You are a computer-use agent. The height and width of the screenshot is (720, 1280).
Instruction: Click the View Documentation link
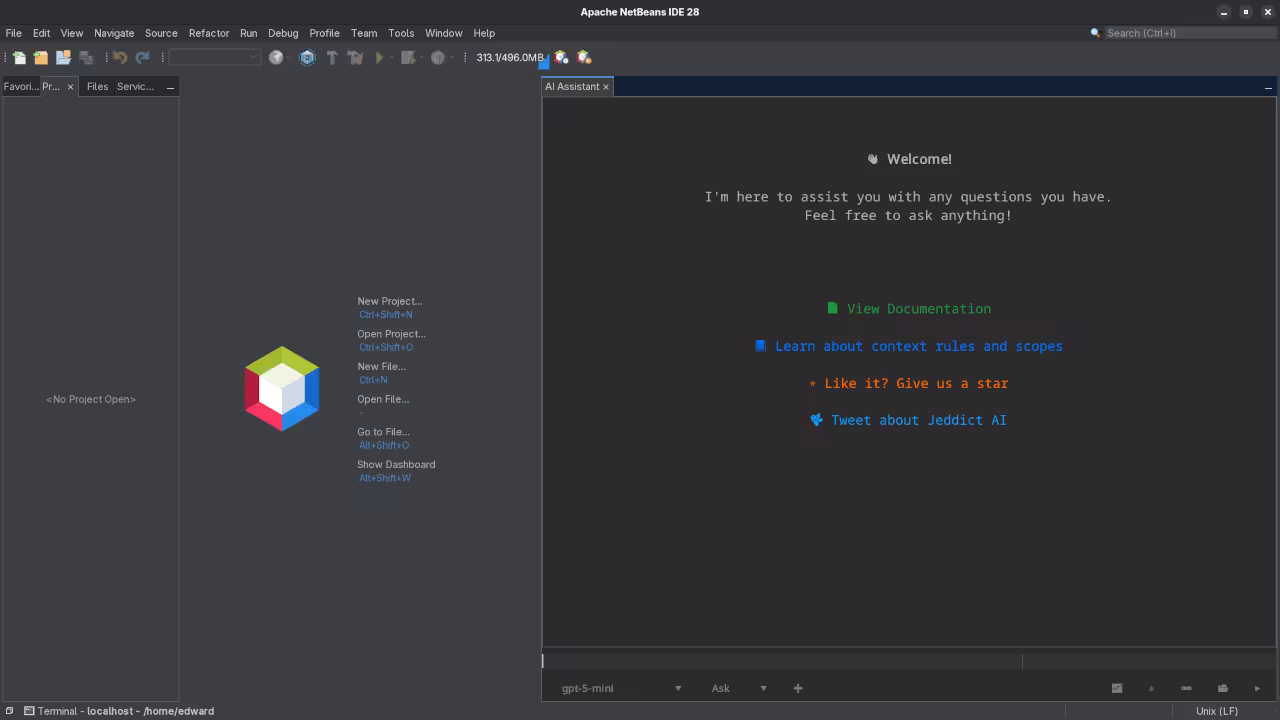[917, 308]
